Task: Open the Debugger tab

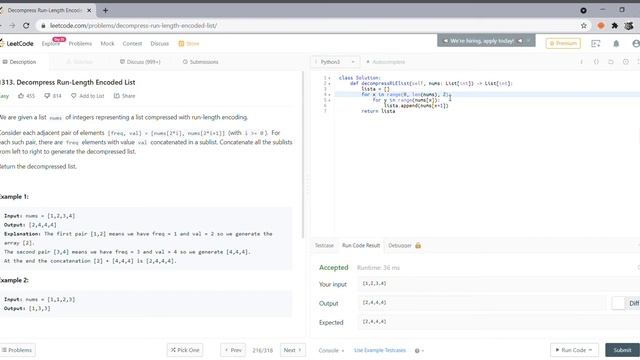Action: 400,245
